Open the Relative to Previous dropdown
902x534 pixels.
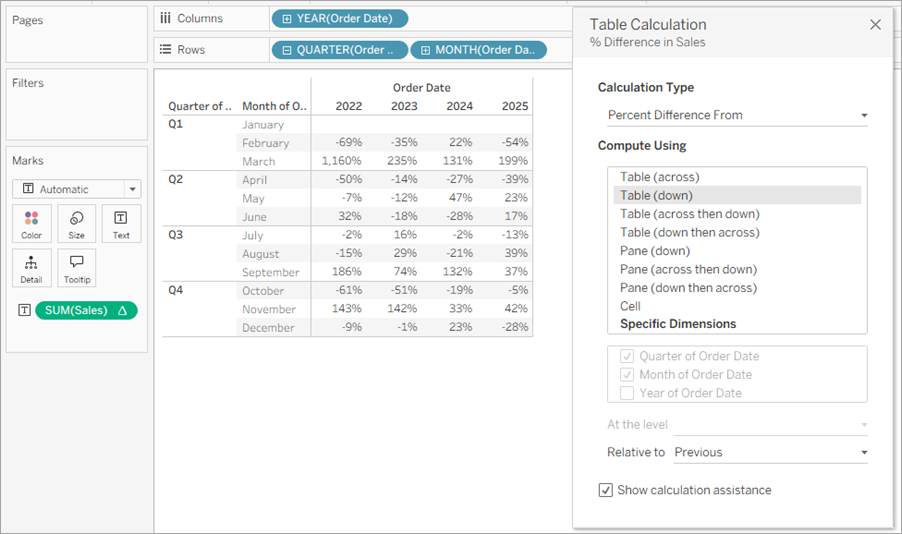(770, 452)
